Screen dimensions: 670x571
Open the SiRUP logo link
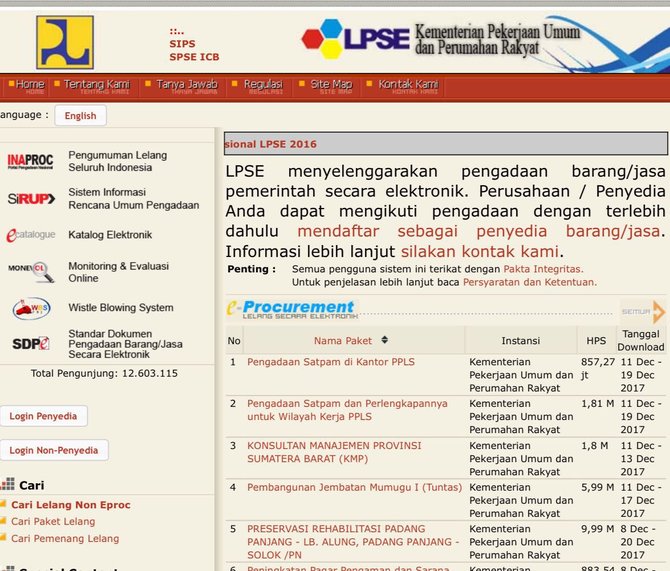click(31, 199)
